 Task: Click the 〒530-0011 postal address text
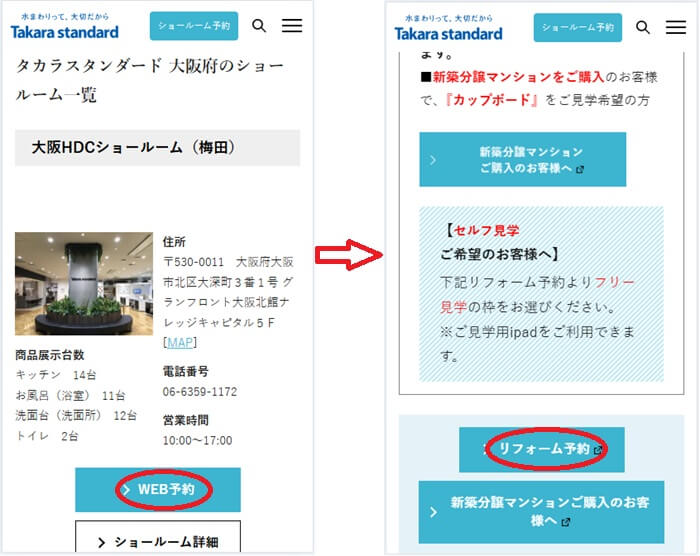228,292
